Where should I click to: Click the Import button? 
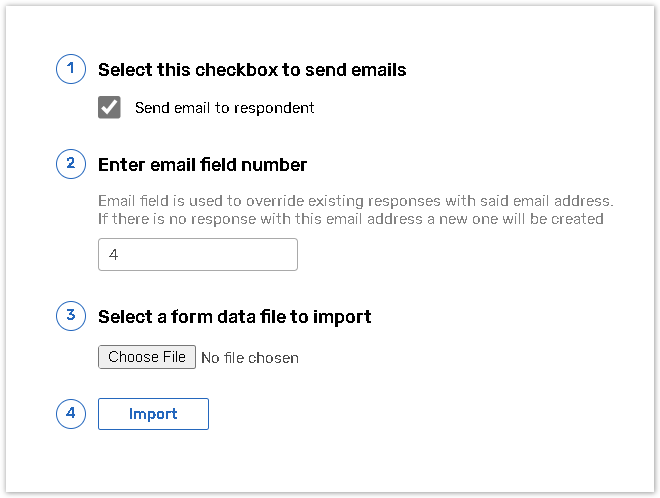(153, 414)
